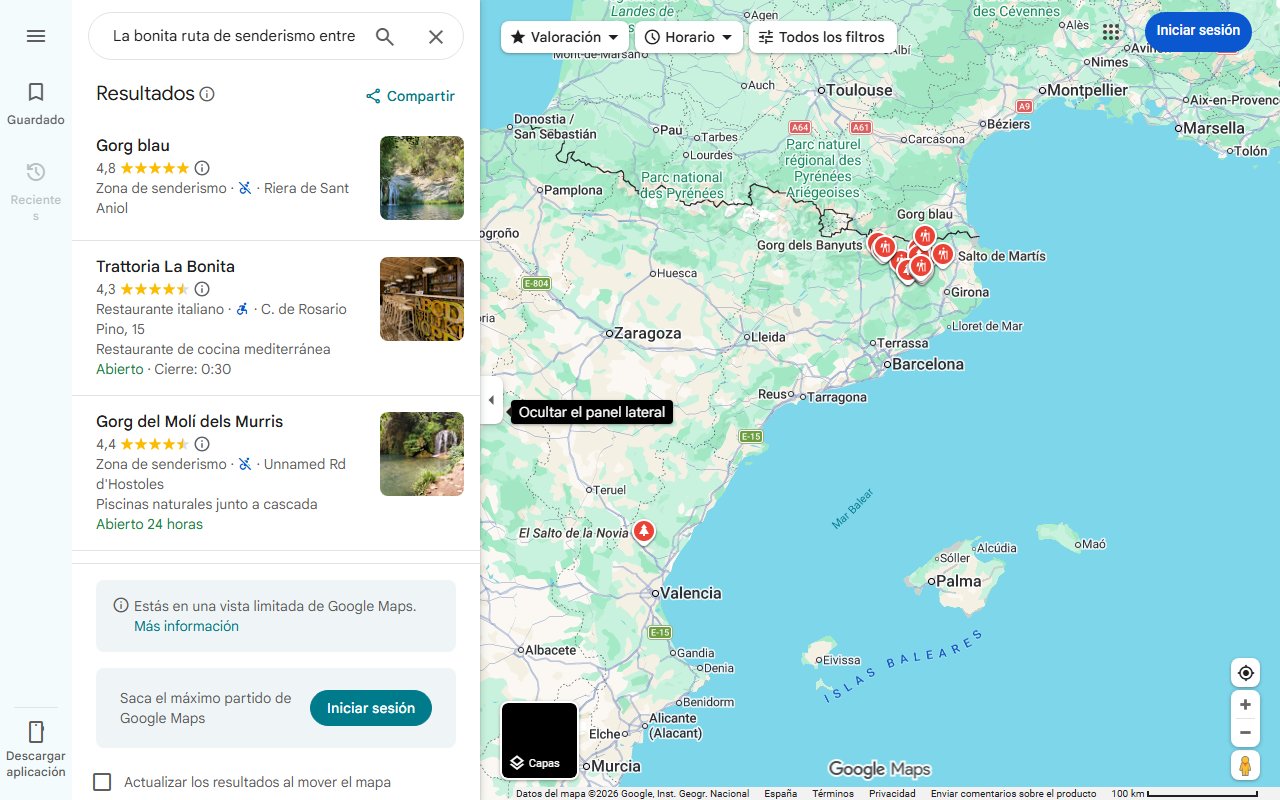Zoom out with the minus button
This screenshot has width=1280, height=800.
[1245, 733]
